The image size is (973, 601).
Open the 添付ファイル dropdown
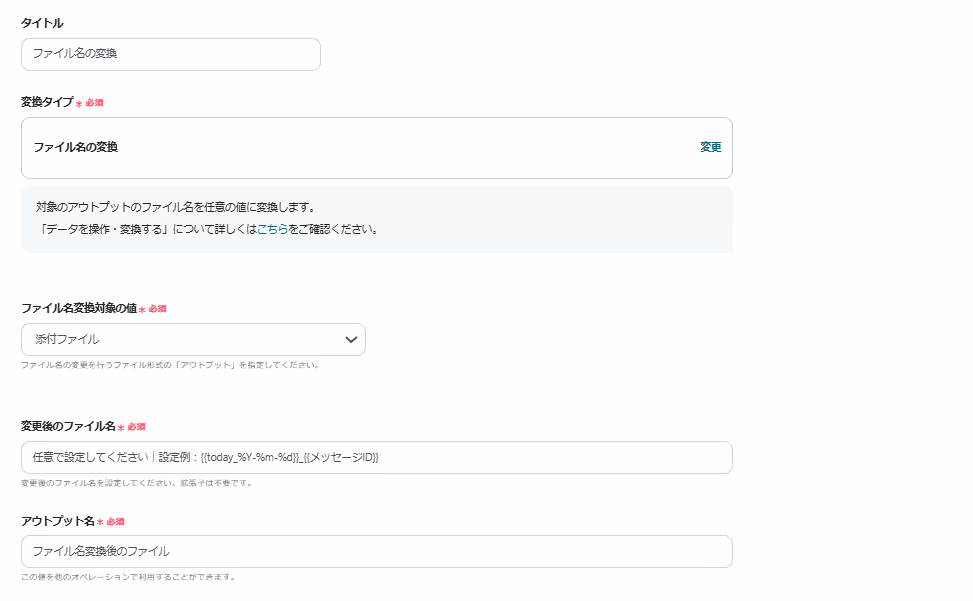(193, 339)
